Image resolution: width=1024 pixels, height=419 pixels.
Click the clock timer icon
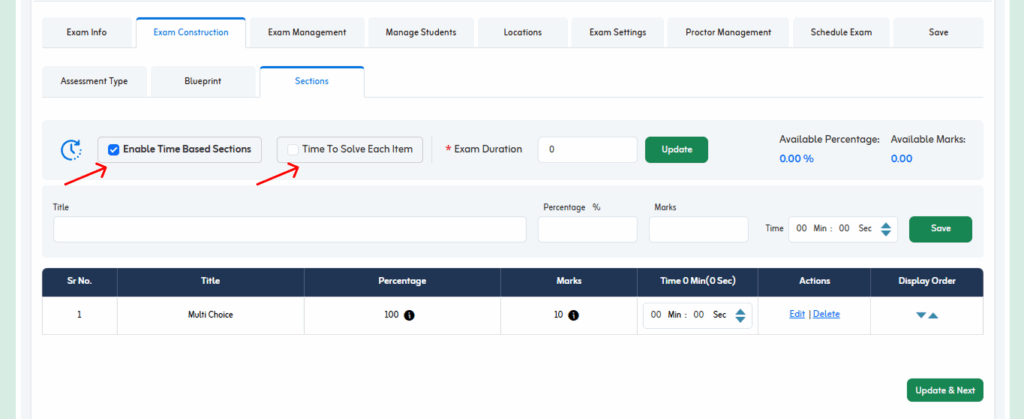coord(71,150)
